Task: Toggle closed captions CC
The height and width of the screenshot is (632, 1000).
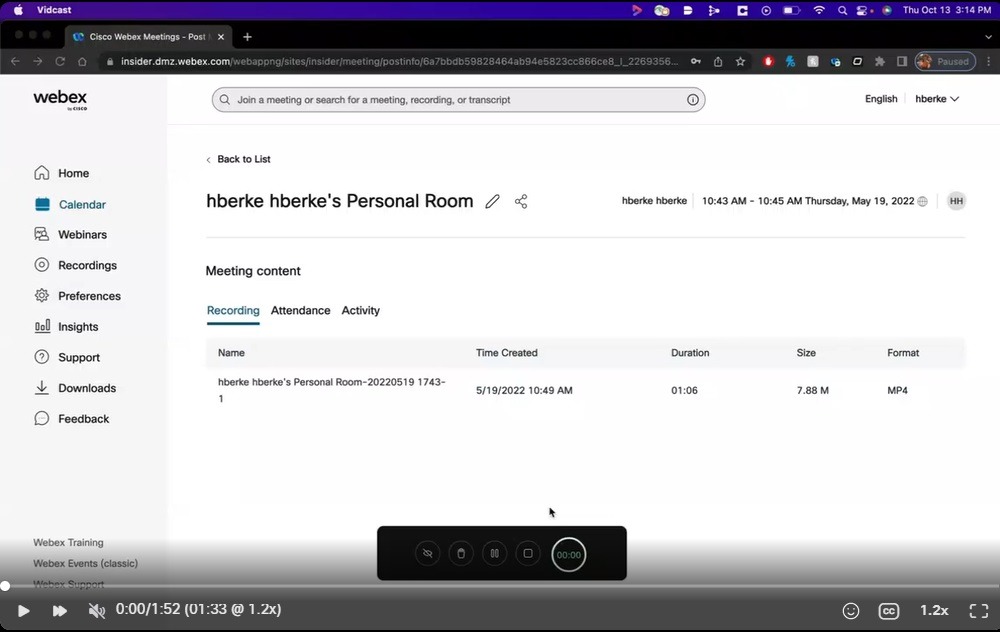Action: 888,611
